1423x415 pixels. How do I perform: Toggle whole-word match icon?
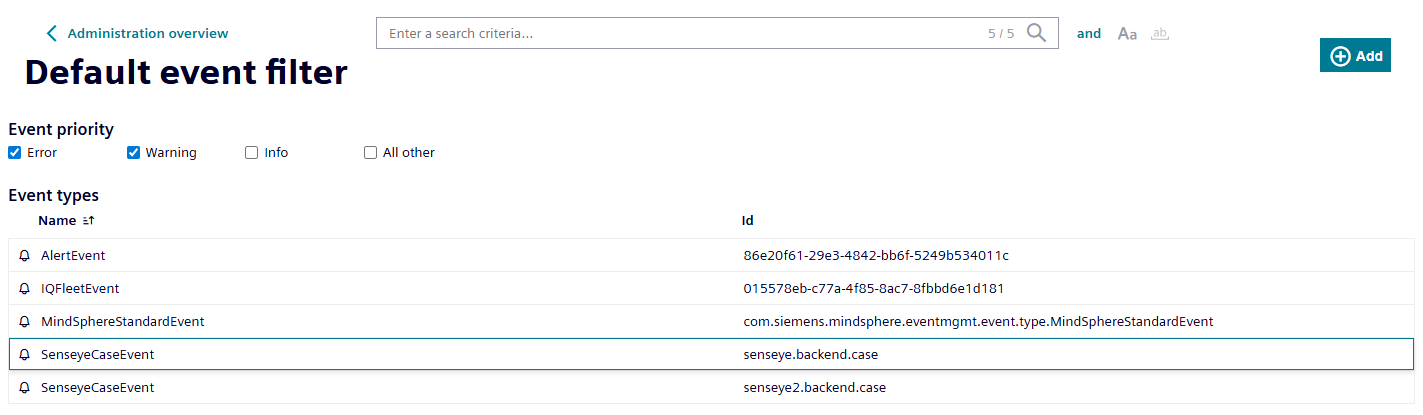1160,34
